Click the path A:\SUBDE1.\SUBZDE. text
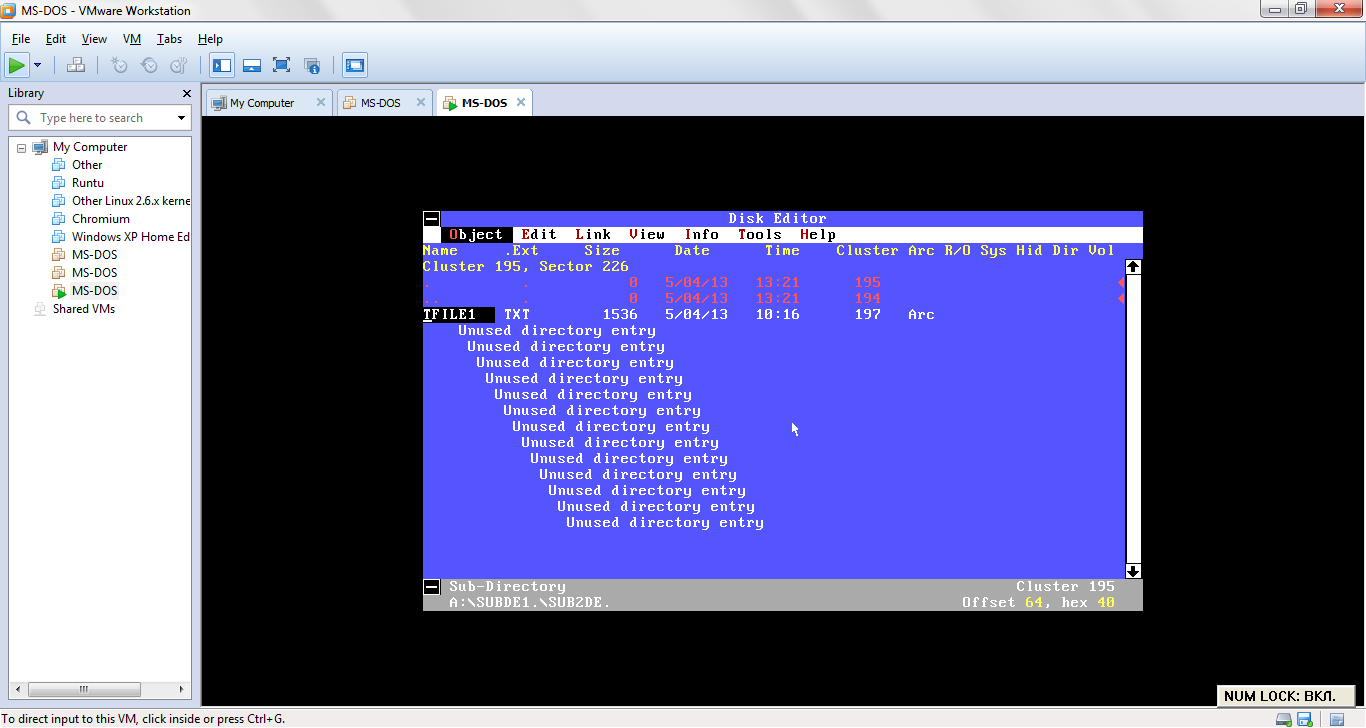The width and height of the screenshot is (1366, 728). (x=530, y=603)
